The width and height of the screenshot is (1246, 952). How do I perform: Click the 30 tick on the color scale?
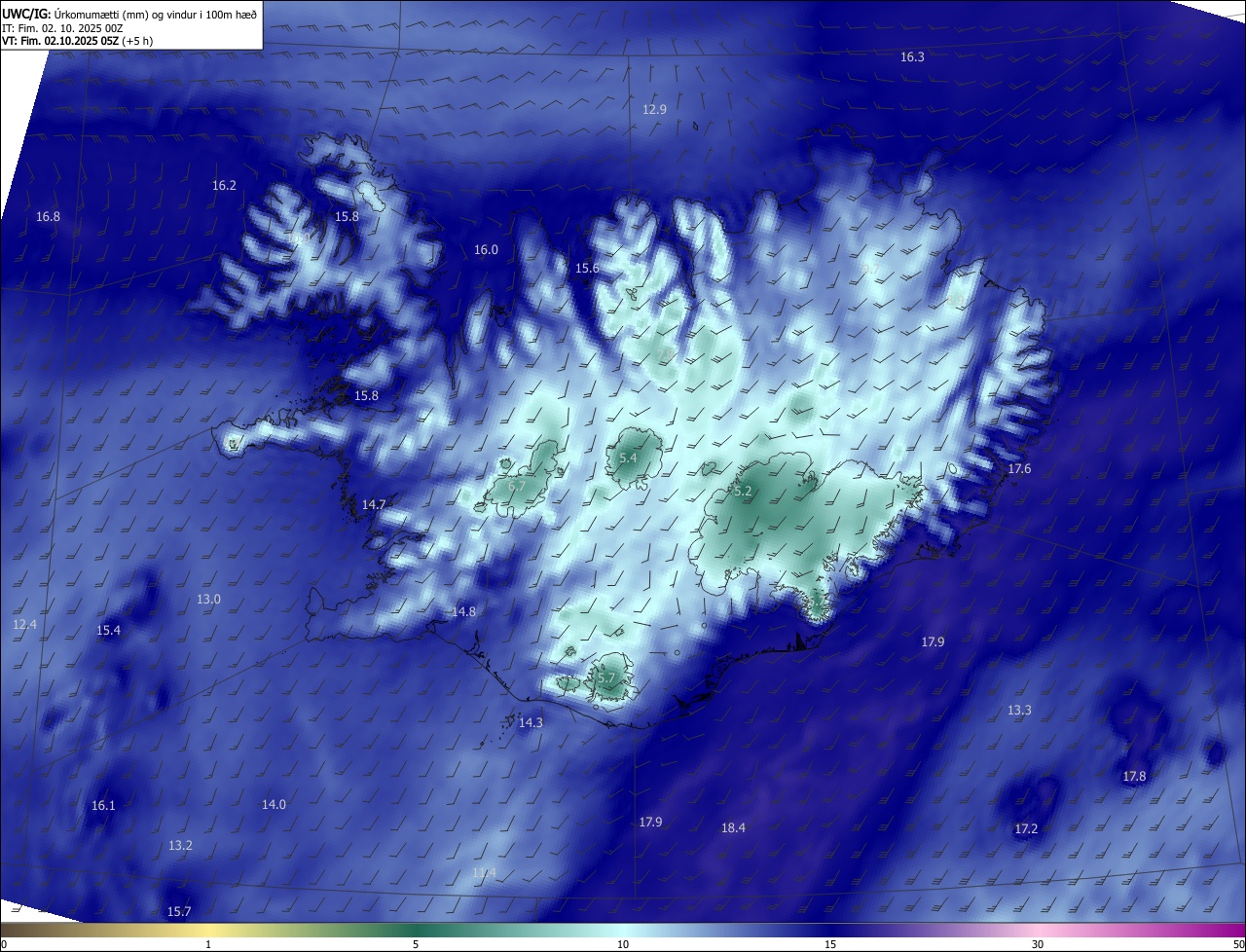1038,945
